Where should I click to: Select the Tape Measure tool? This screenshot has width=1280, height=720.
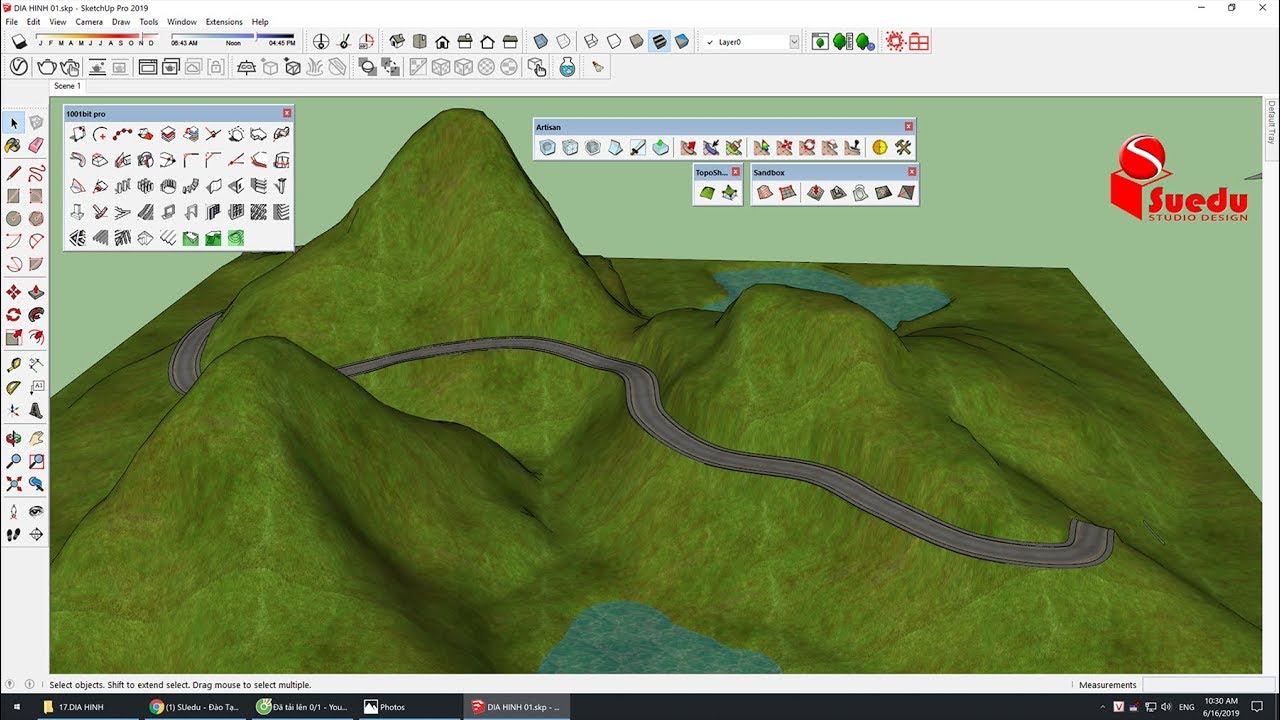click(14, 365)
